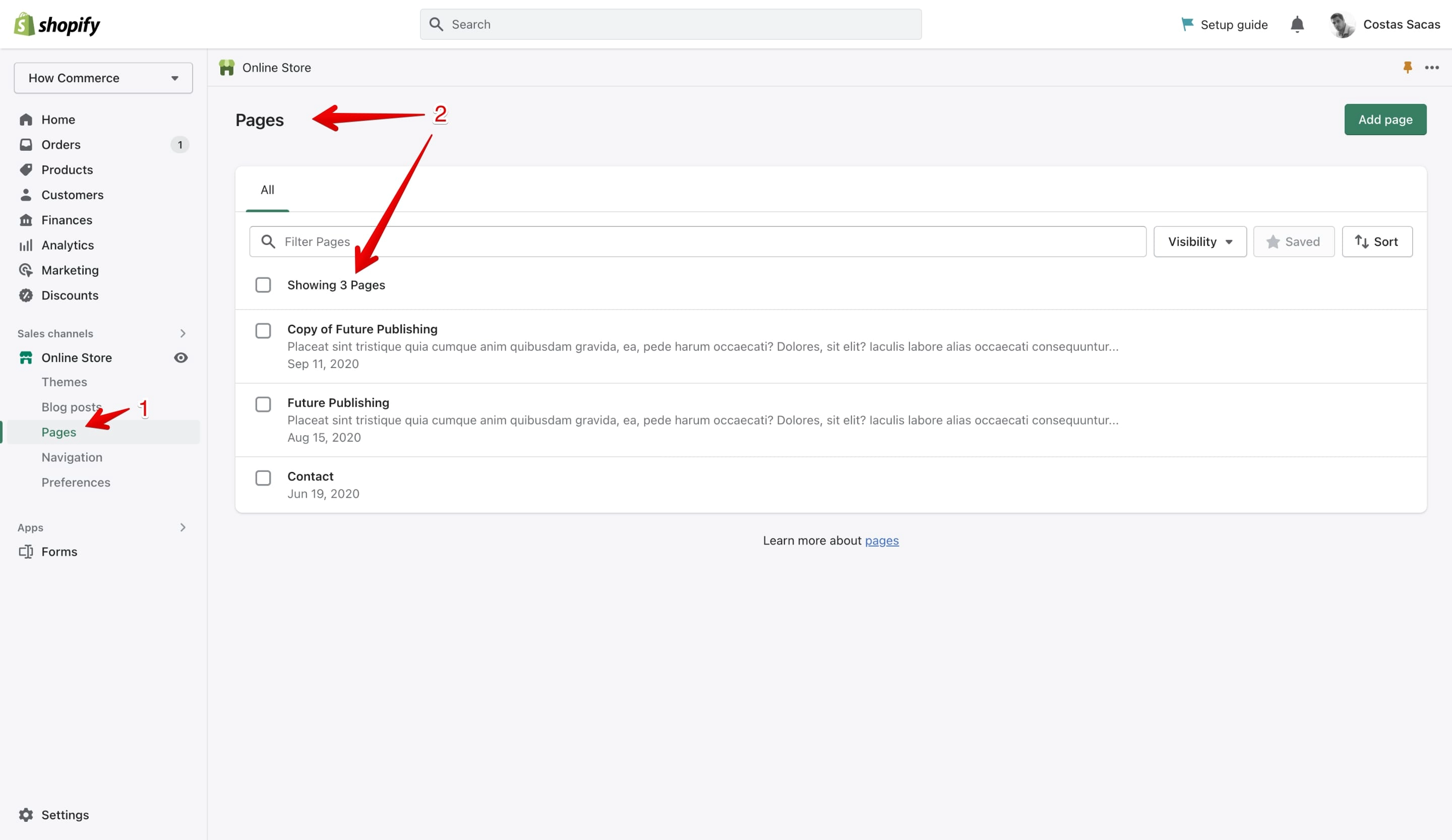
Task: Open Orders in sidebar
Action: tap(61, 145)
